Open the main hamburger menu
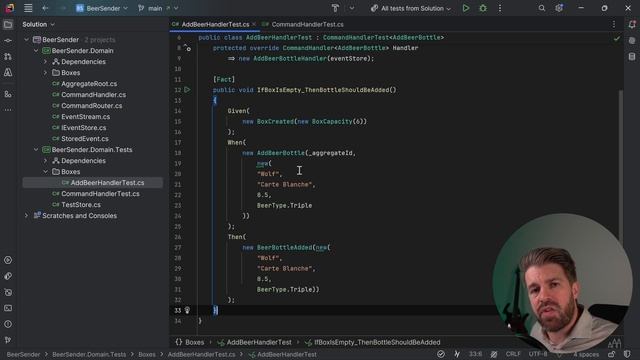640x360 pixels. point(28,8)
